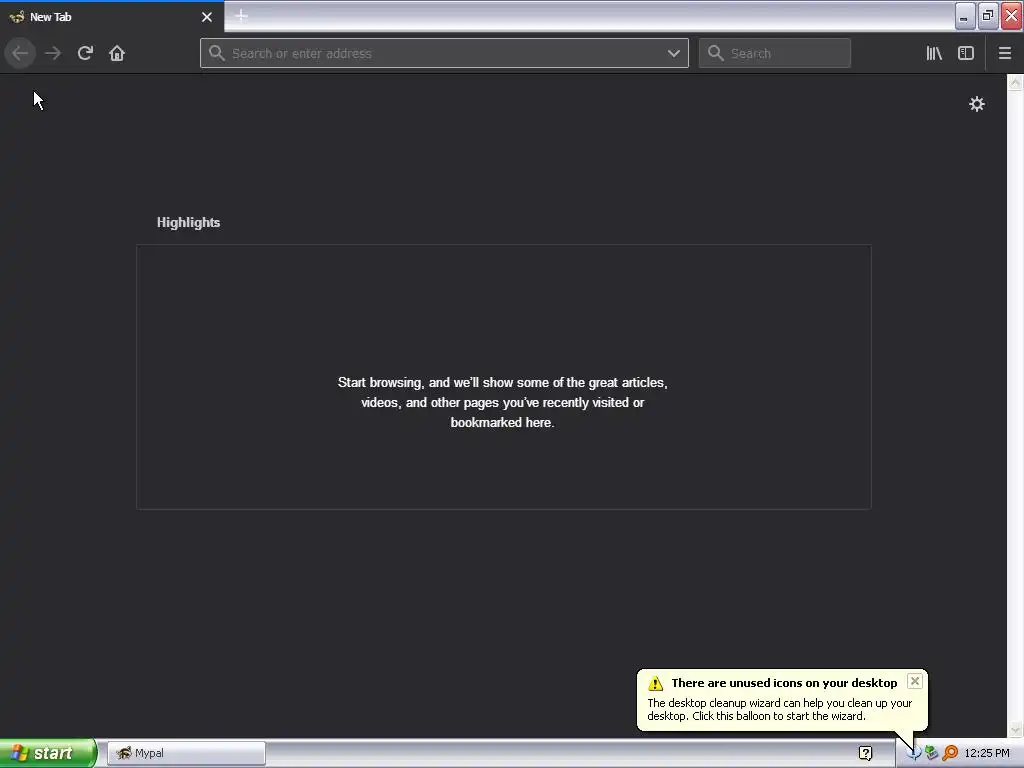Go forward one page
1024x768 pixels.
53,53
